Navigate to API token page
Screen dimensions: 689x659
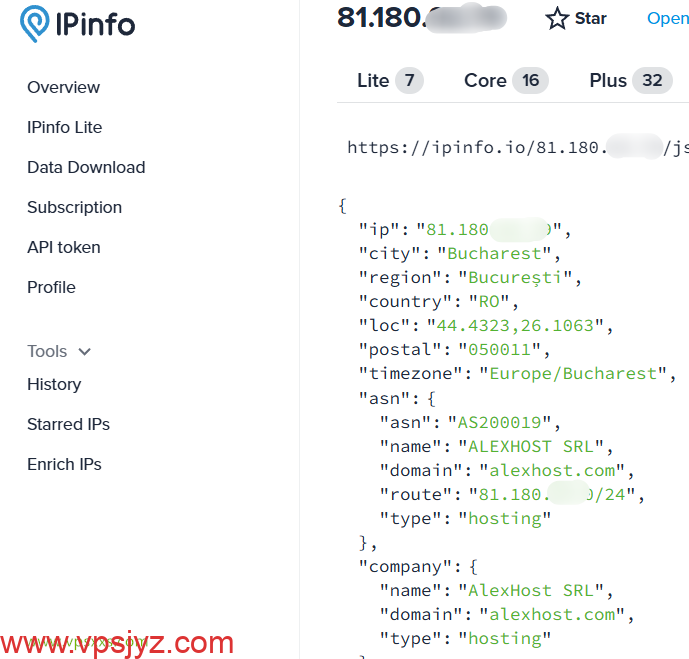(x=63, y=247)
